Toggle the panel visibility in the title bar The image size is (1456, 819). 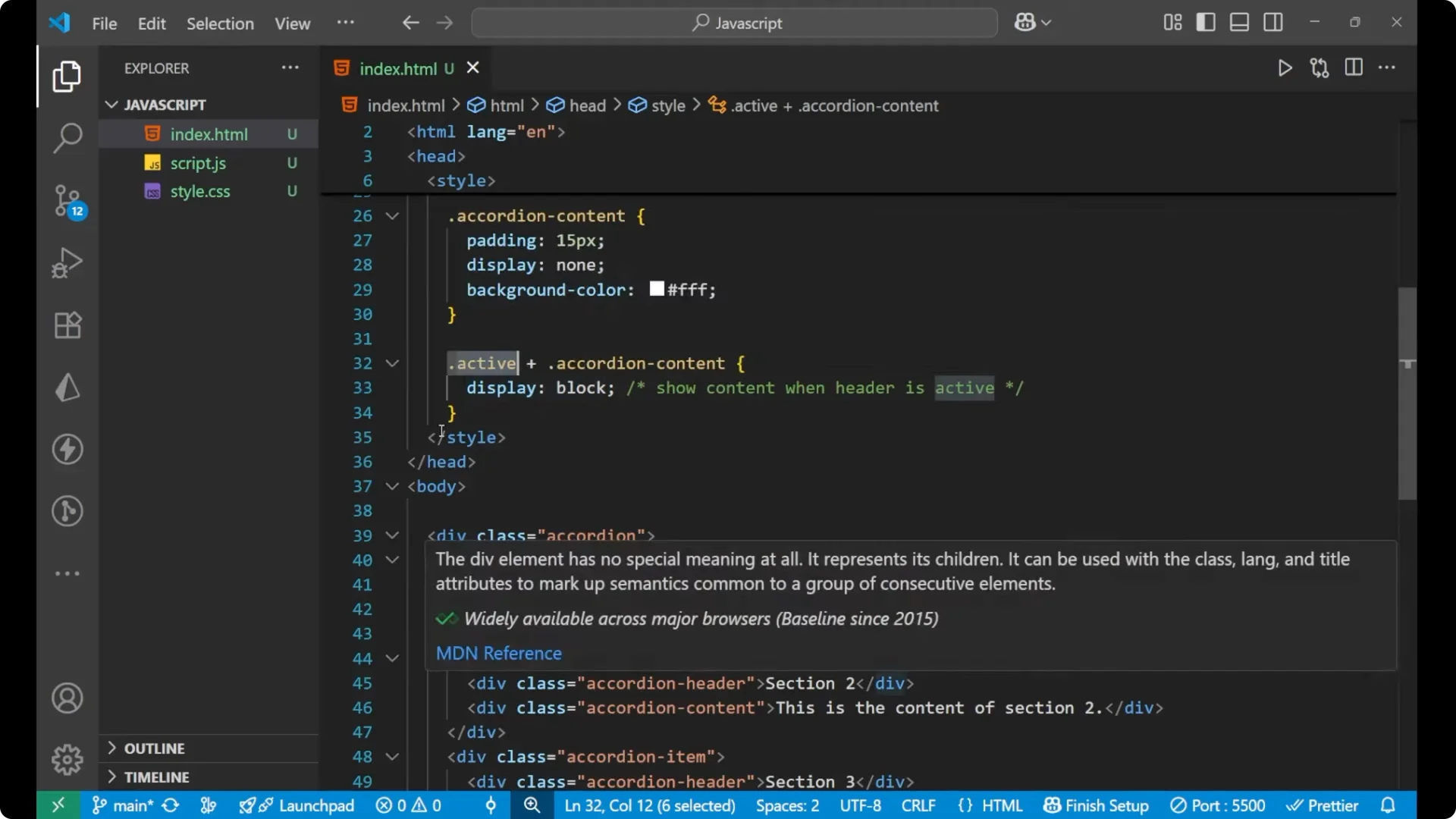click(1239, 22)
